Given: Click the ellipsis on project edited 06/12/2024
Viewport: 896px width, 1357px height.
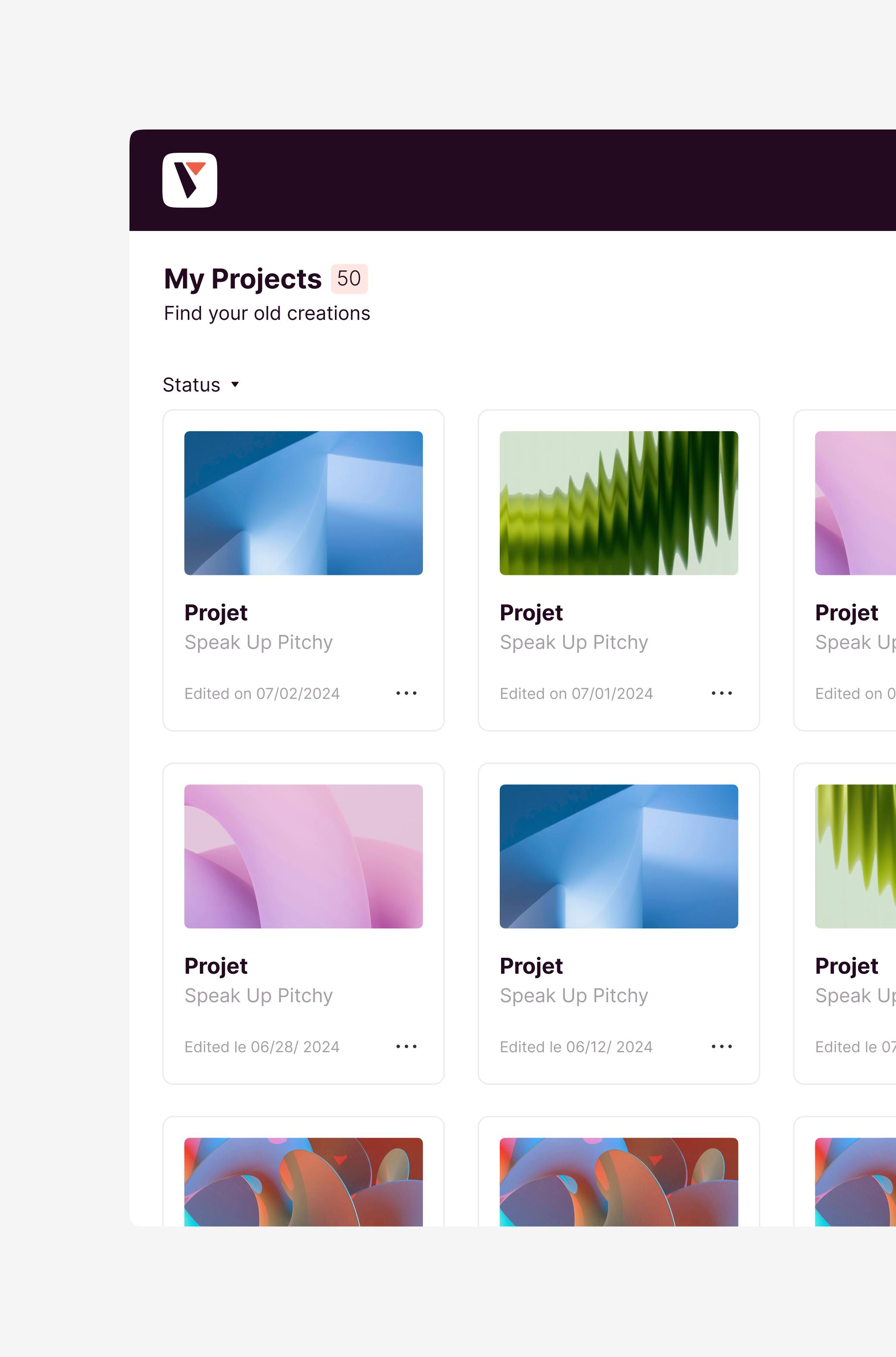Looking at the screenshot, I should [721, 1046].
